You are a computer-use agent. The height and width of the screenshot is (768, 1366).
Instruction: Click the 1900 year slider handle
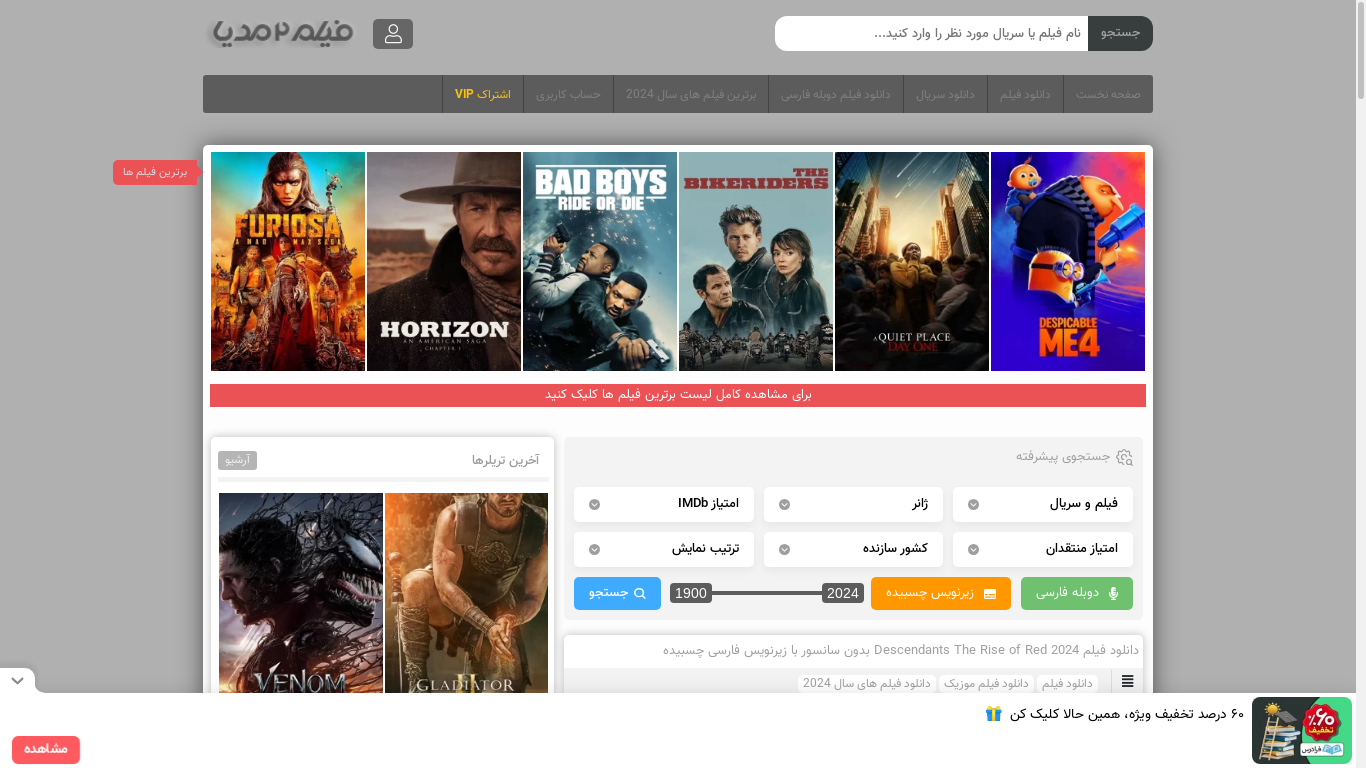pos(691,593)
